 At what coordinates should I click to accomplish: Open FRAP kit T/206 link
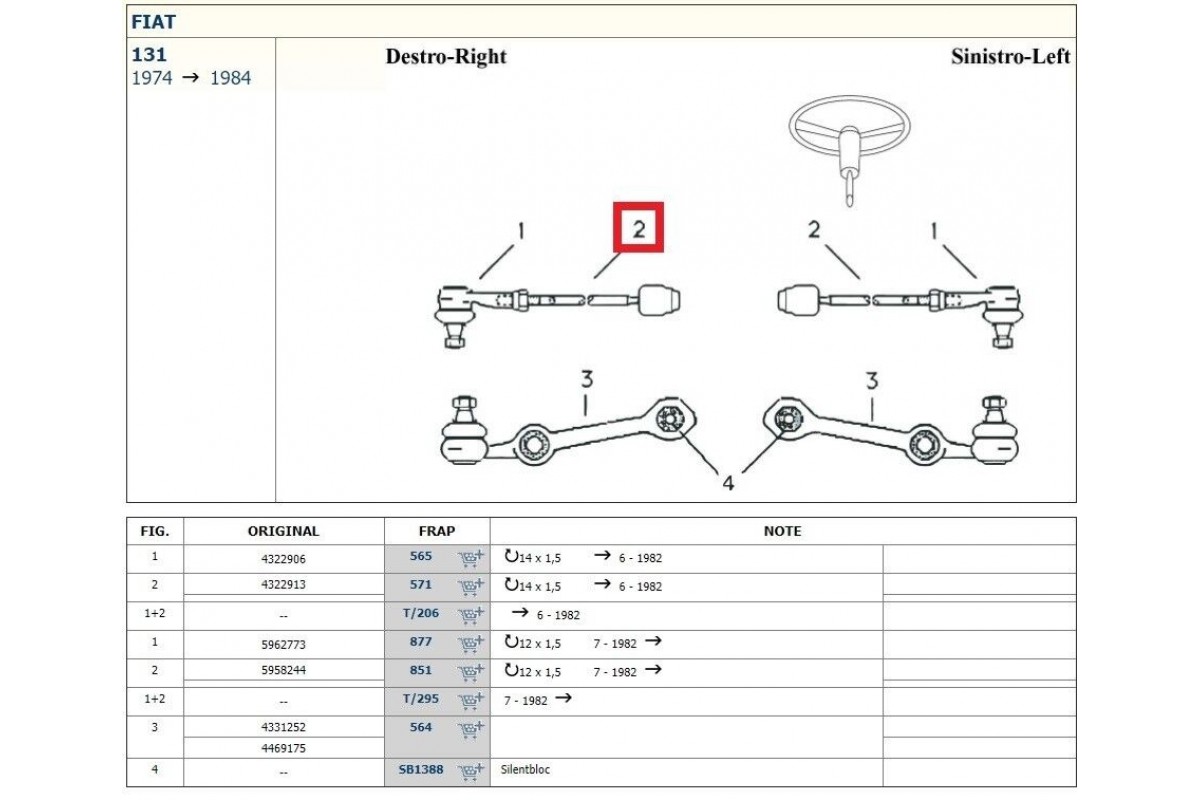(x=421, y=613)
